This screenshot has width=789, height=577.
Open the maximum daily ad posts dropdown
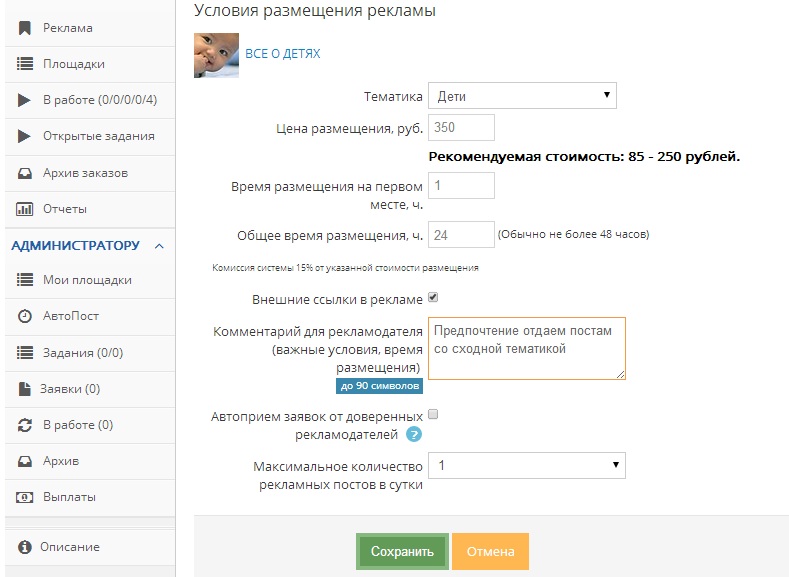[527, 465]
